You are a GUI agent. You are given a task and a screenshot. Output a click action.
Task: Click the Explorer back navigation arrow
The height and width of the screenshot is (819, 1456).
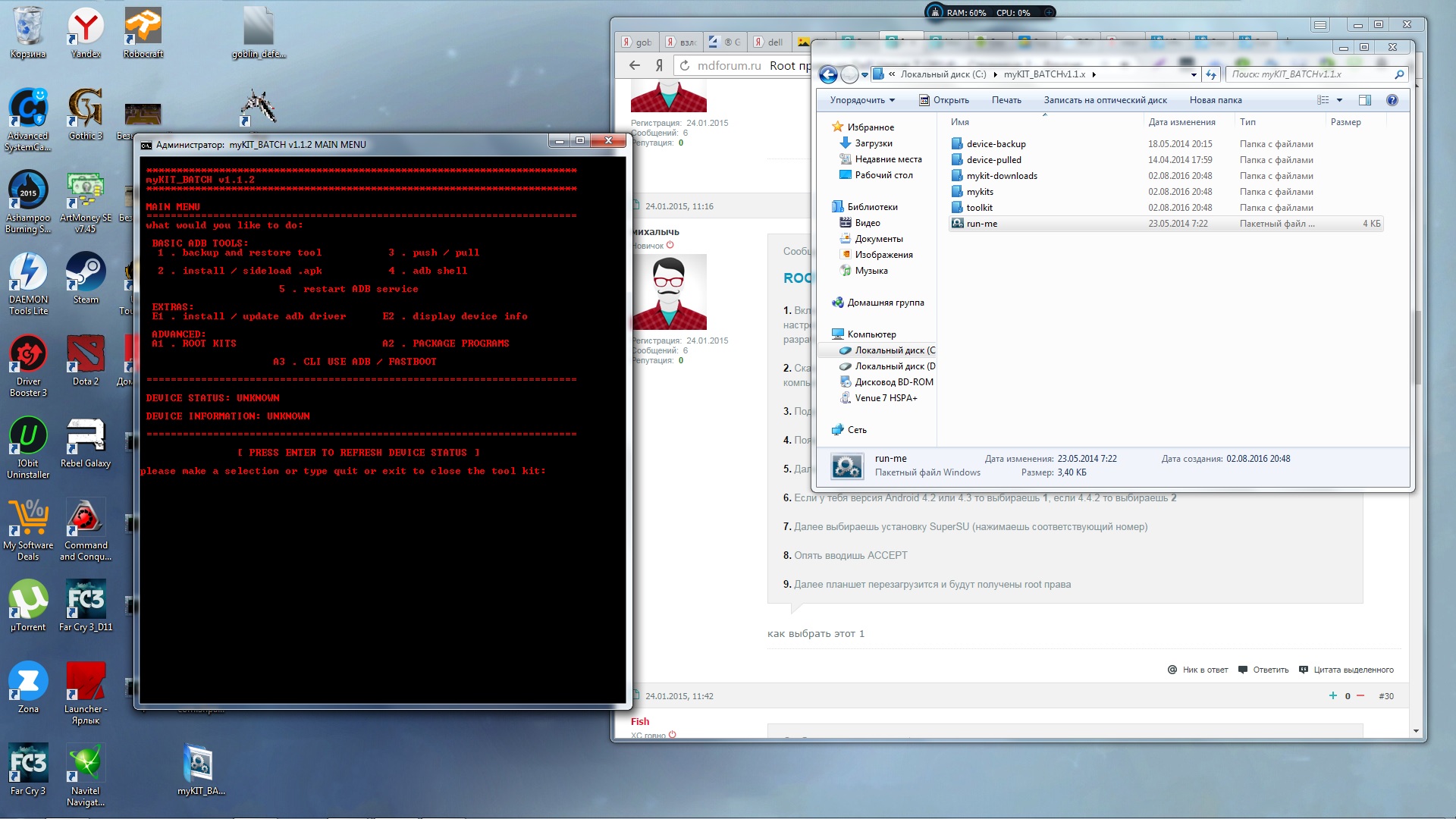(x=828, y=74)
